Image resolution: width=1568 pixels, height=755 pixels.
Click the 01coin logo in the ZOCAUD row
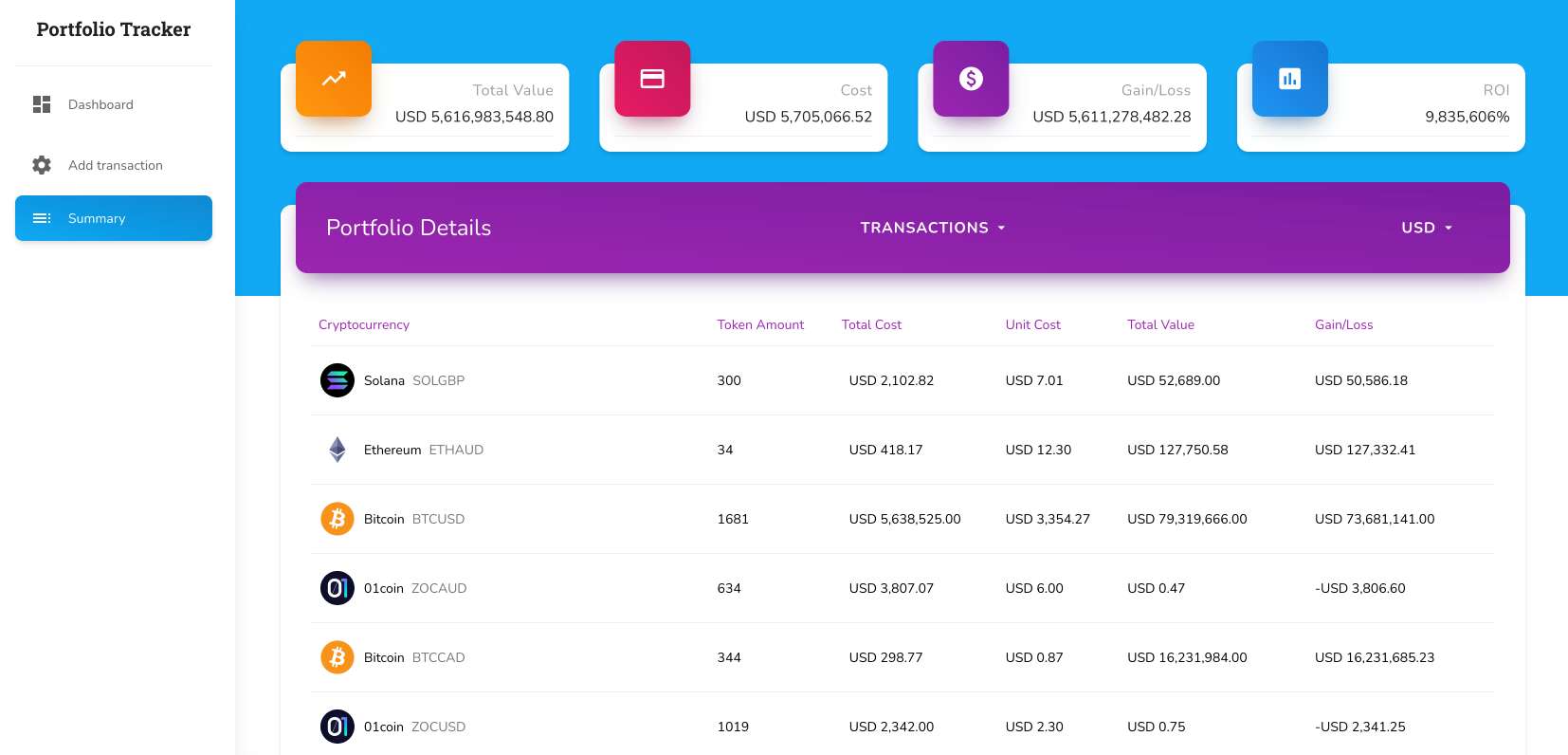click(x=337, y=588)
